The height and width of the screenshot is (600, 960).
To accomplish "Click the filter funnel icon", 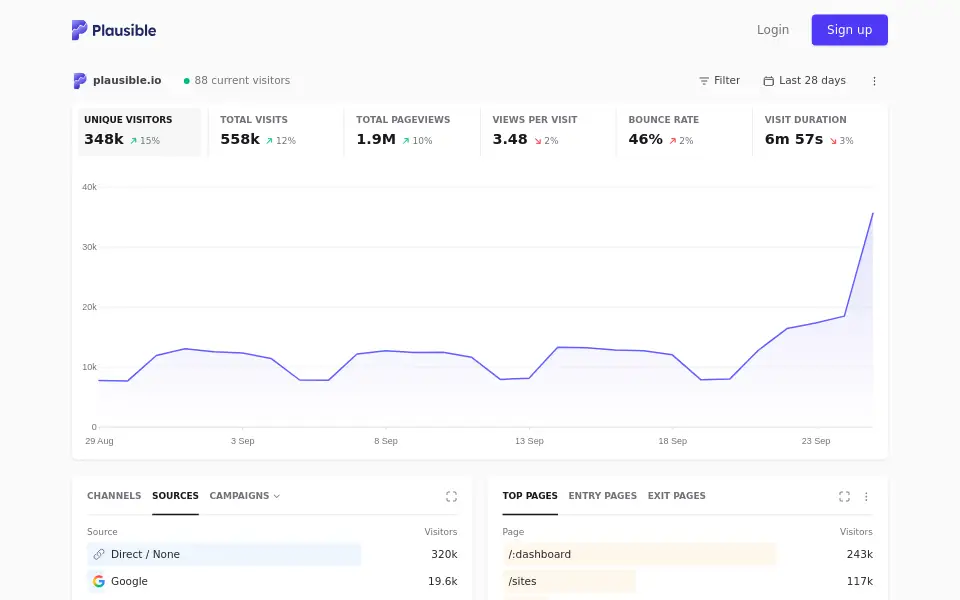I will 704,81.
